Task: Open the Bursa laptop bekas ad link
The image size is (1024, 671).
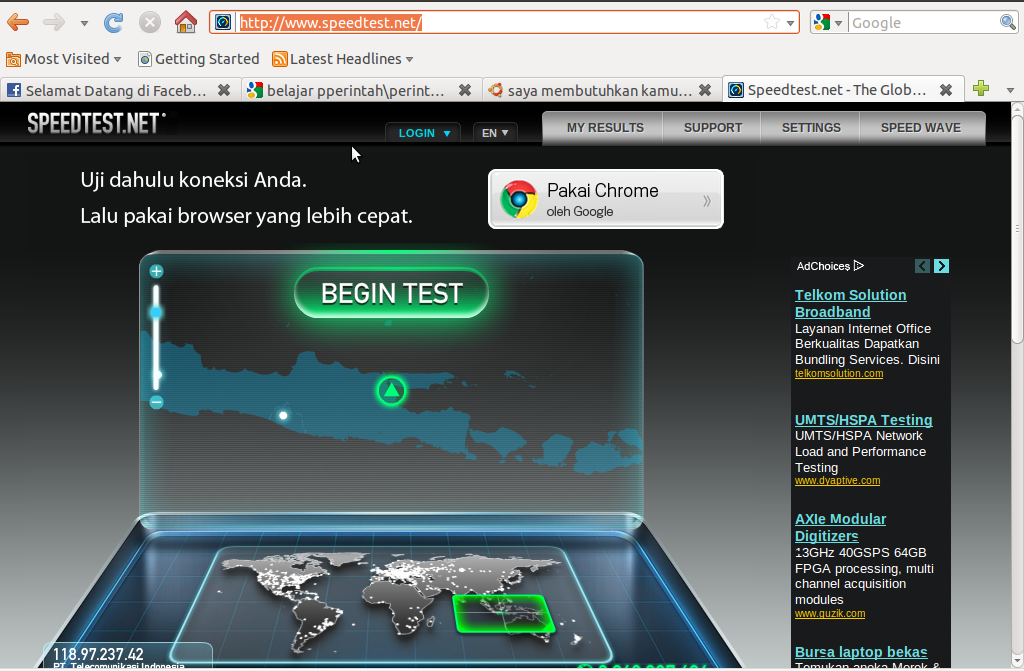Action: coord(861,652)
